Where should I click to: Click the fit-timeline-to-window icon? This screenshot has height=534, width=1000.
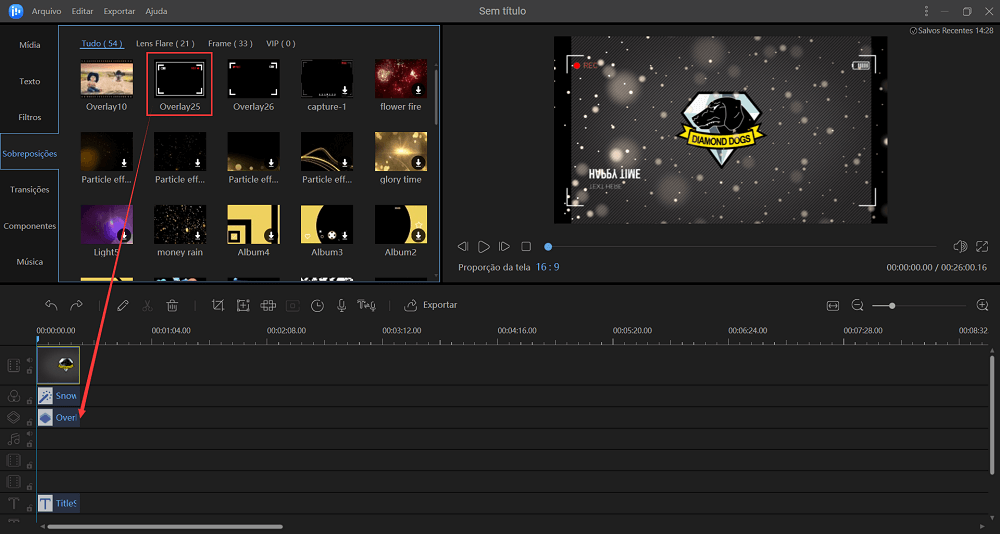[x=833, y=306]
